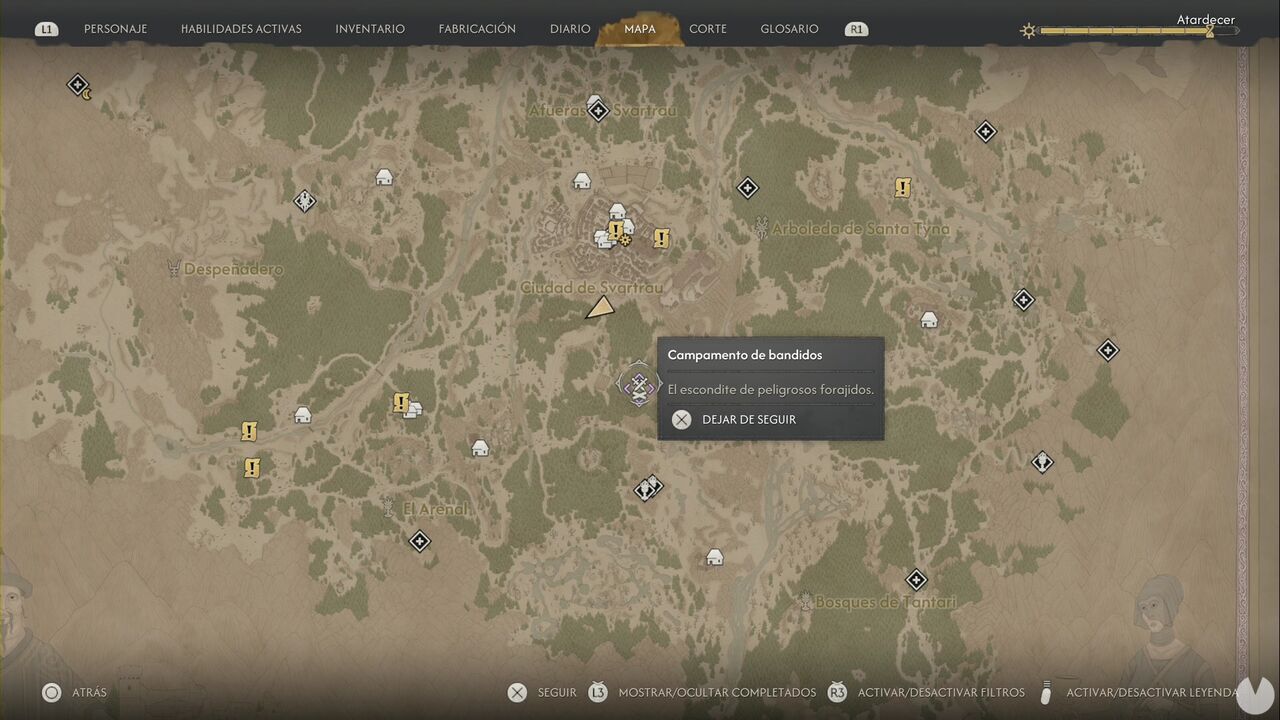Toggle ACTIVAR/DESACTIVAR FILTROS
This screenshot has width=1280, height=720.
pyautogui.click(x=940, y=692)
